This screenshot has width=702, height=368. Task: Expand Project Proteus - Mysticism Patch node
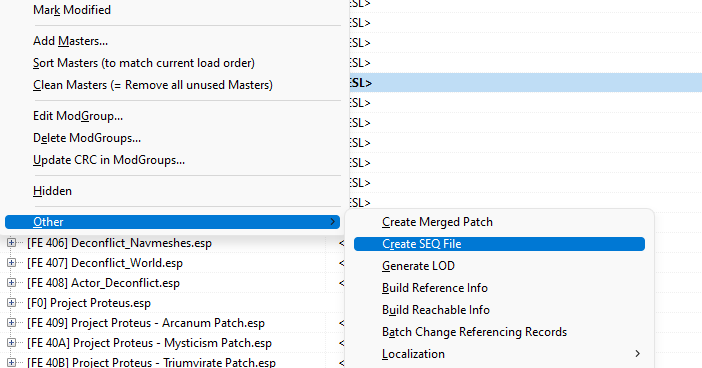tap(11, 343)
